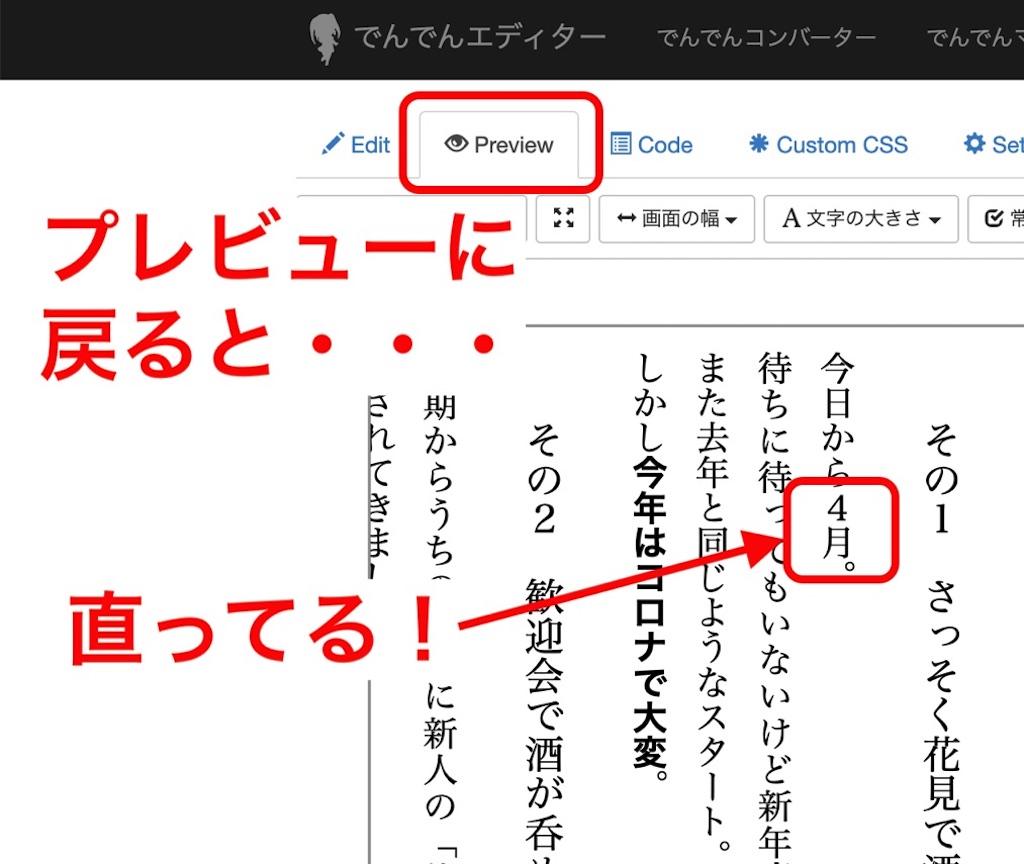The width and height of the screenshot is (1024, 864).
Task: Open the でんでんコンバーター link
Action: click(766, 38)
